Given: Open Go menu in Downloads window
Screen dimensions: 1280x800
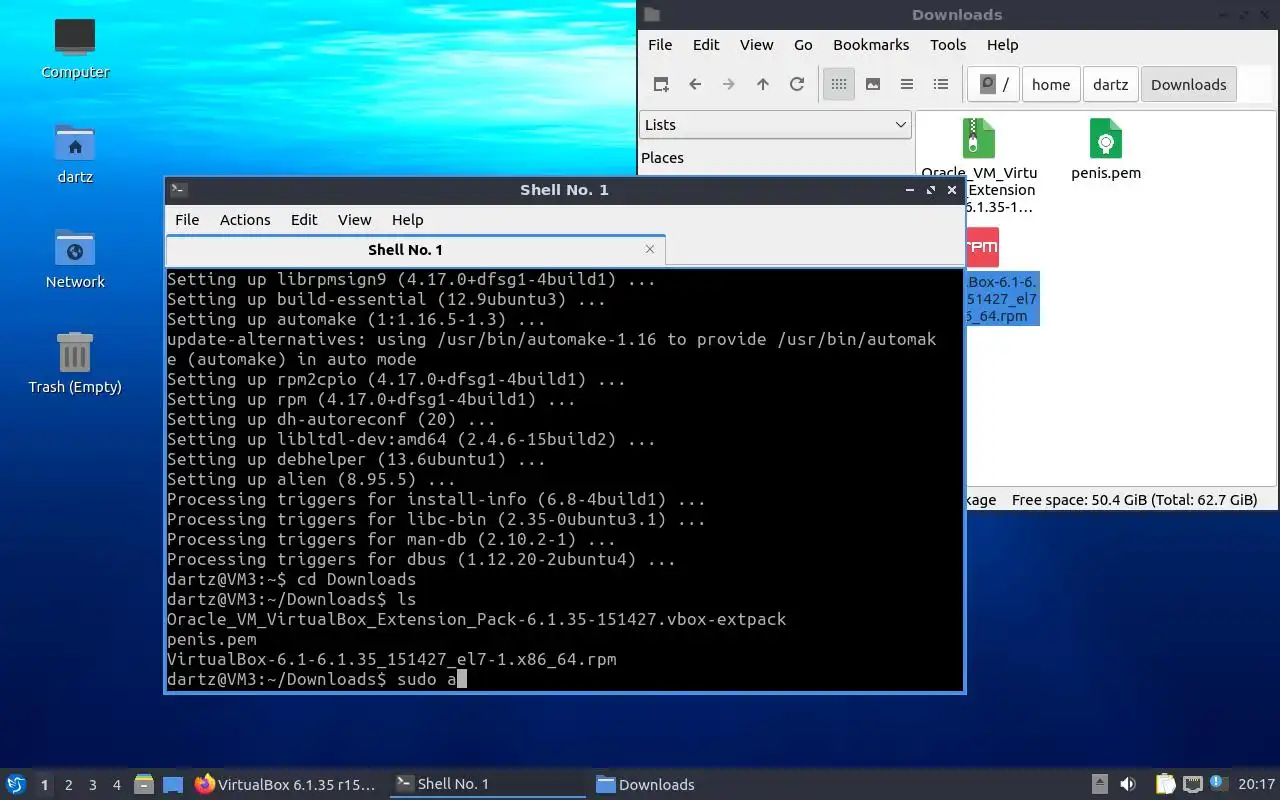Looking at the screenshot, I should coord(803,45).
